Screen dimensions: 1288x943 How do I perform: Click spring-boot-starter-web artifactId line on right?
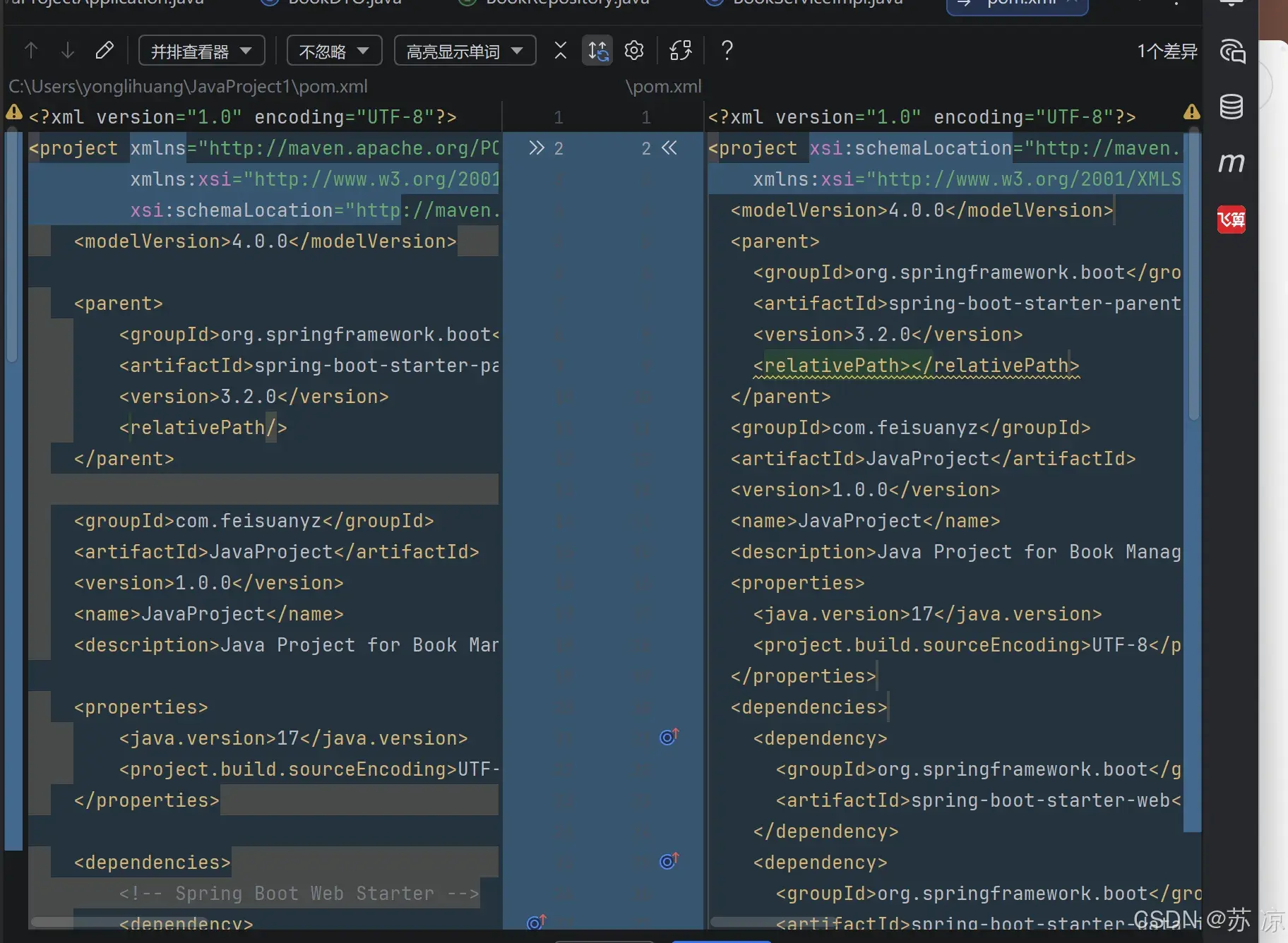pos(978,800)
